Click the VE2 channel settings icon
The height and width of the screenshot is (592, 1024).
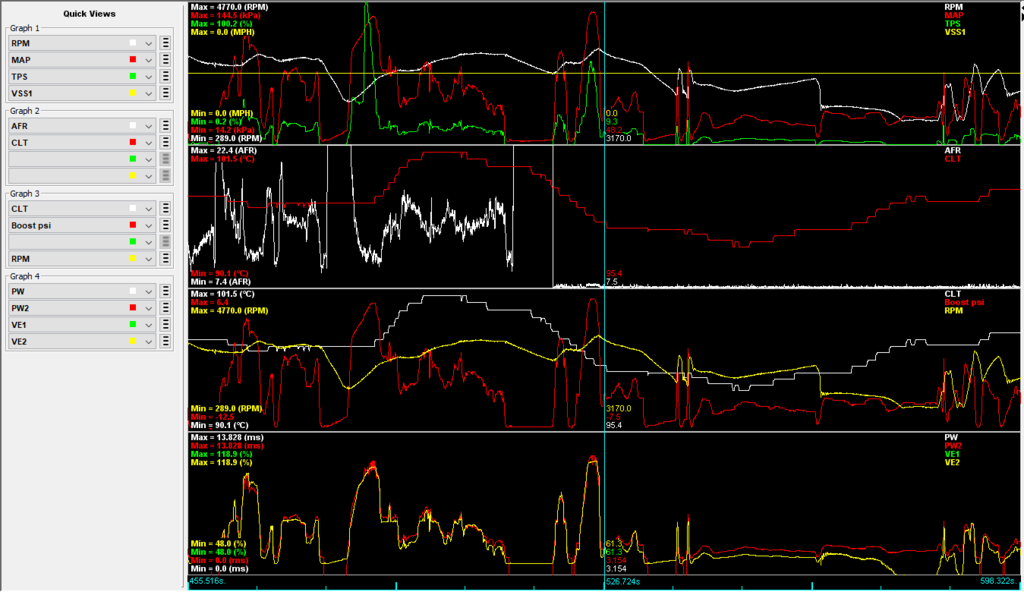click(166, 341)
